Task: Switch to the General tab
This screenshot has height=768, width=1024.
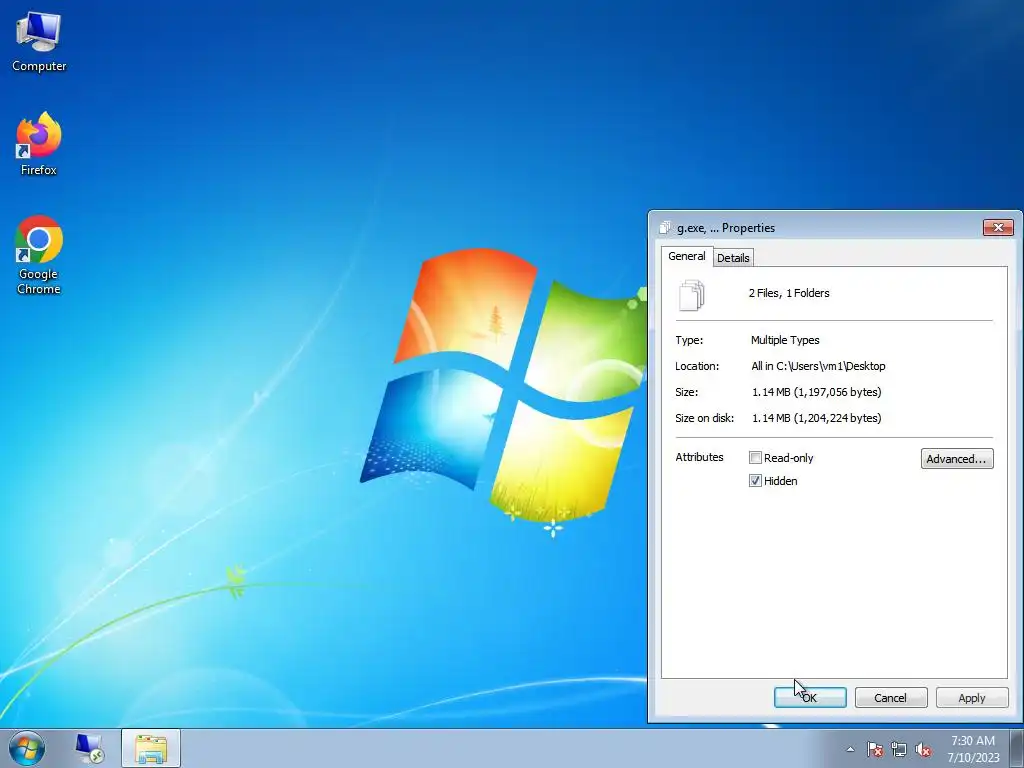Action: pos(686,256)
